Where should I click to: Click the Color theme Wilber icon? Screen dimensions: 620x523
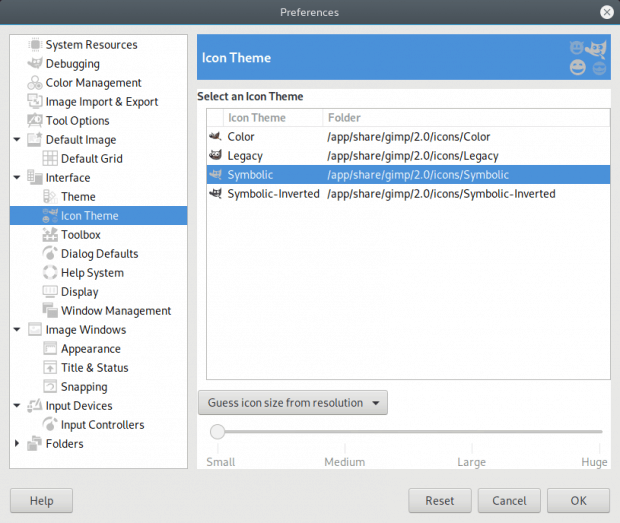coord(215,136)
